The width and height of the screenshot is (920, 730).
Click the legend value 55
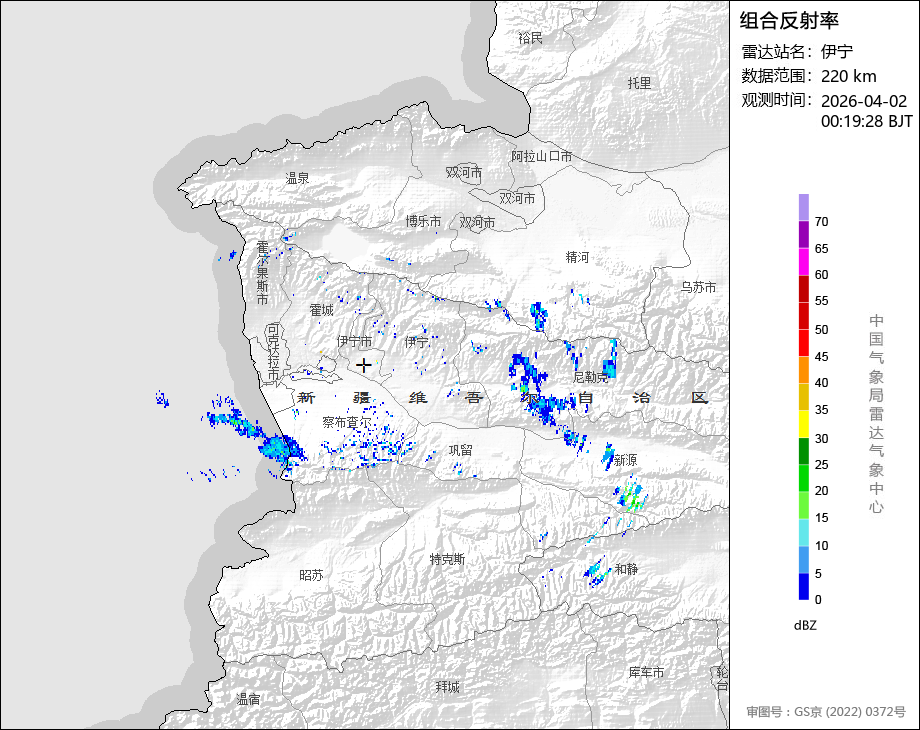(821, 301)
